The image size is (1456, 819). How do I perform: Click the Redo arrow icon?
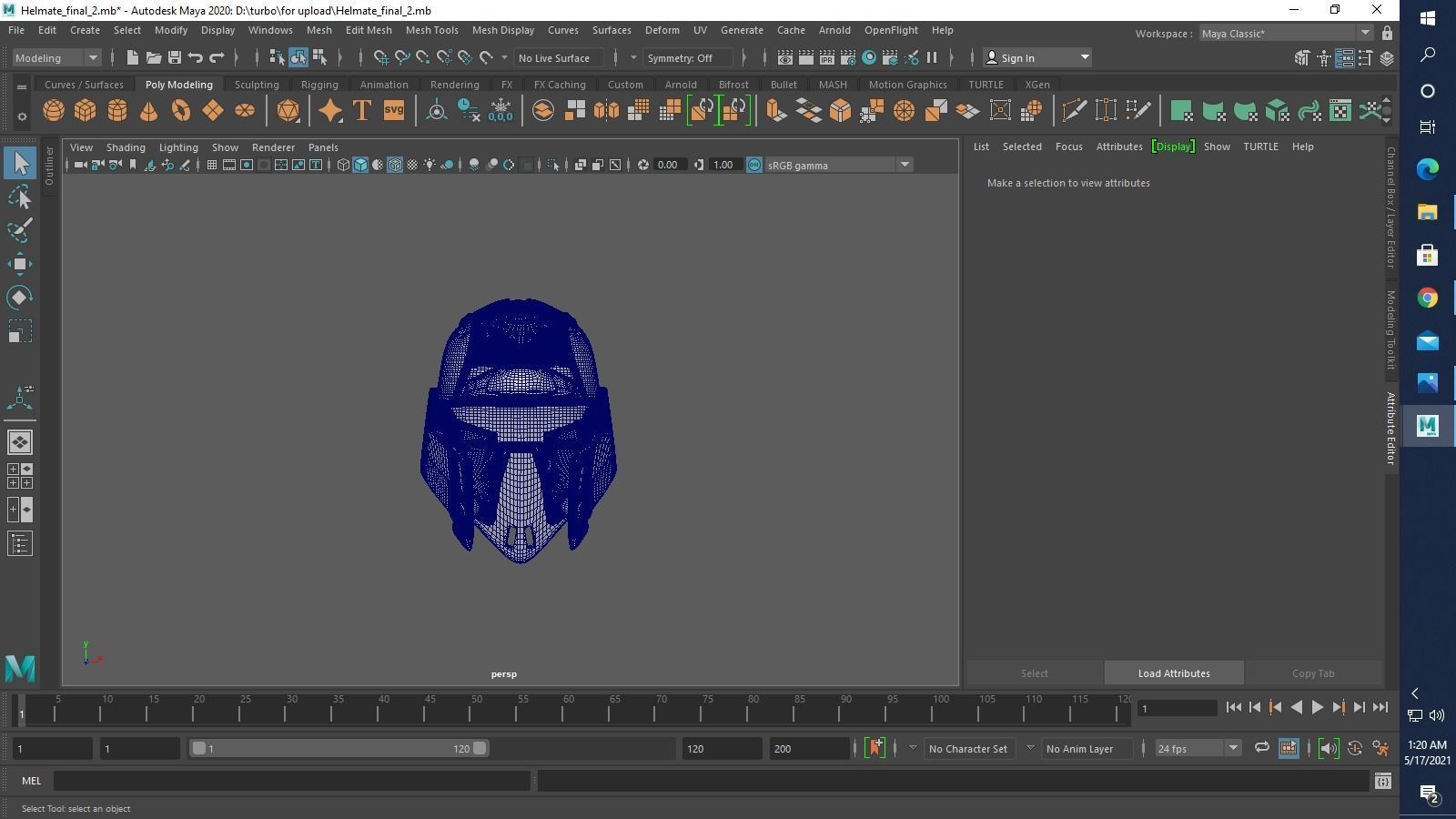217,57
